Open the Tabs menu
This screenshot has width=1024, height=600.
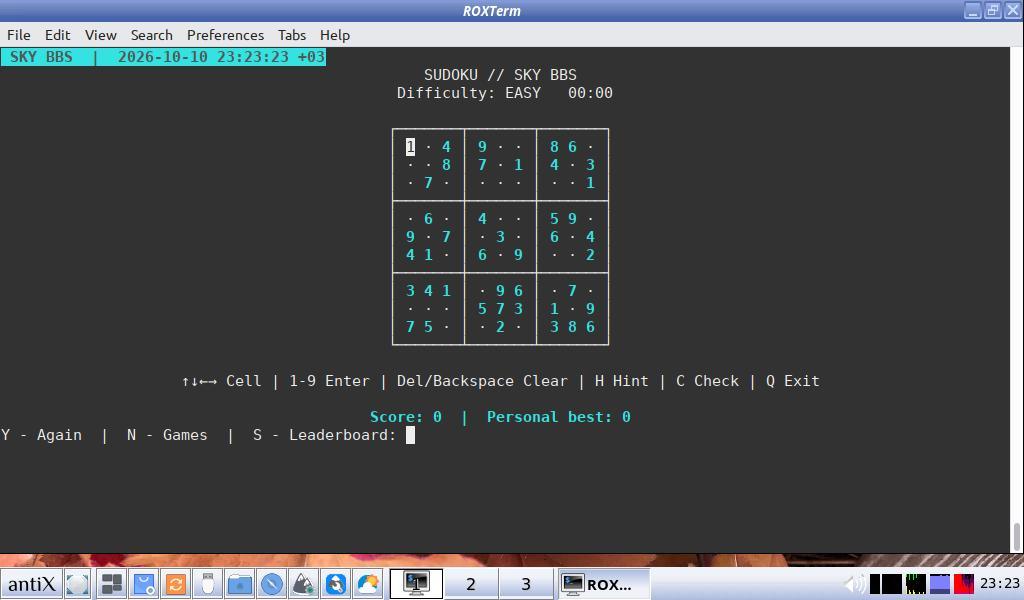(x=292, y=35)
